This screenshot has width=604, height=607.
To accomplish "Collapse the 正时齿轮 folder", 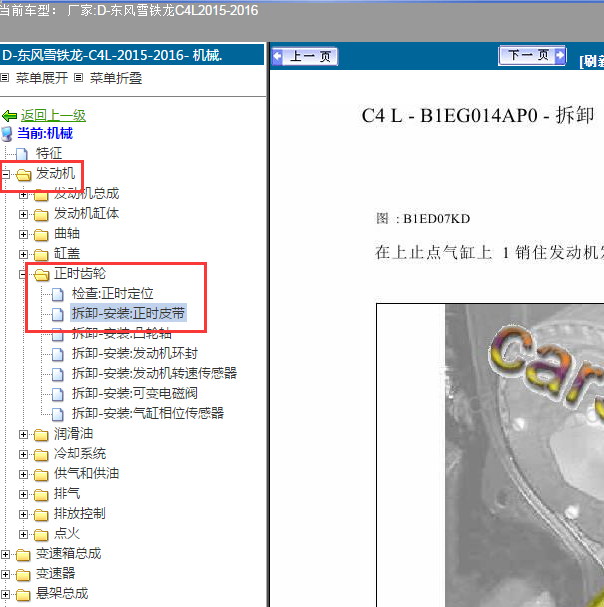I will coord(23,274).
